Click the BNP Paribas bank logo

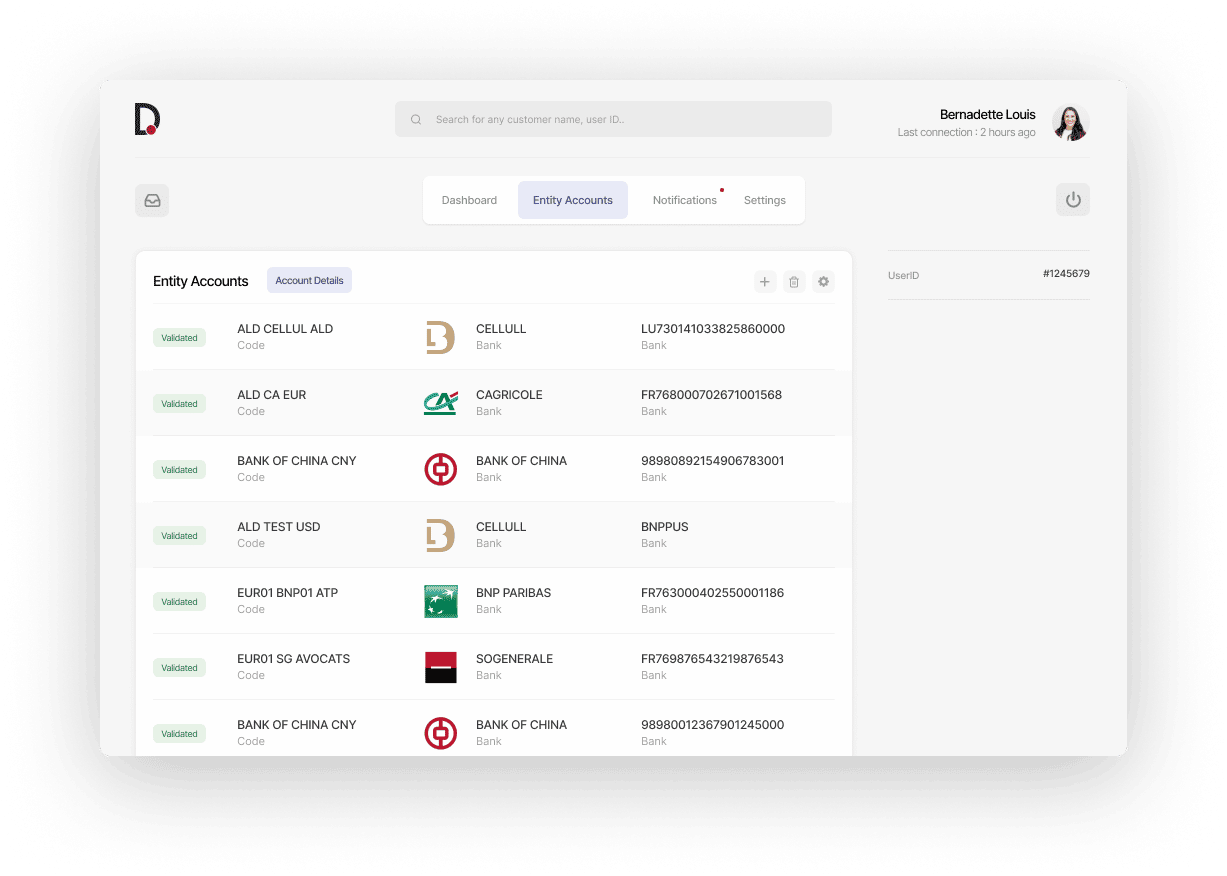click(440, 601)
